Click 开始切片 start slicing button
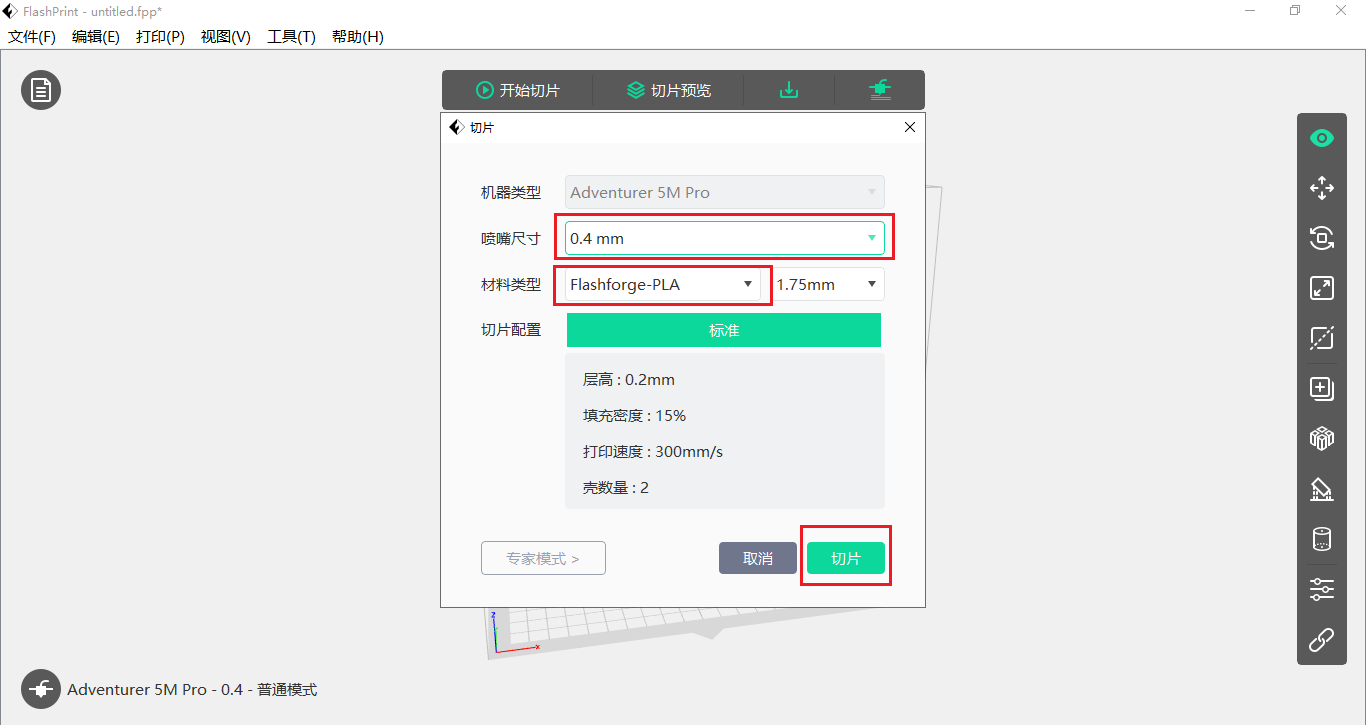1366x725 pixels. click(x=518, y=90)
